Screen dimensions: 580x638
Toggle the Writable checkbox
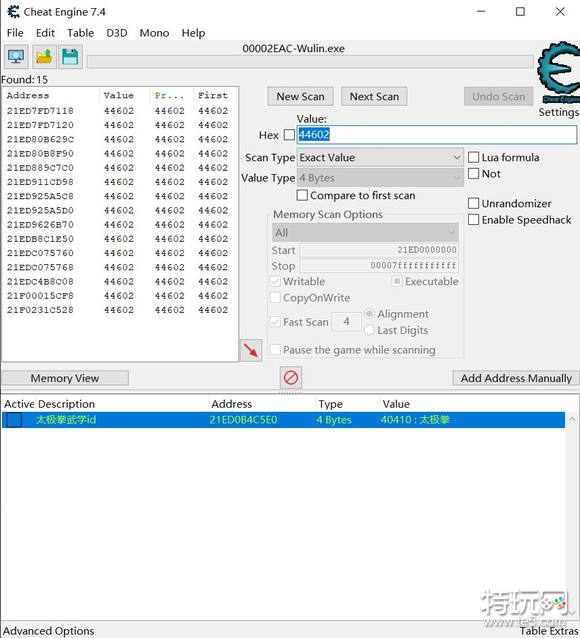(275, 281)
